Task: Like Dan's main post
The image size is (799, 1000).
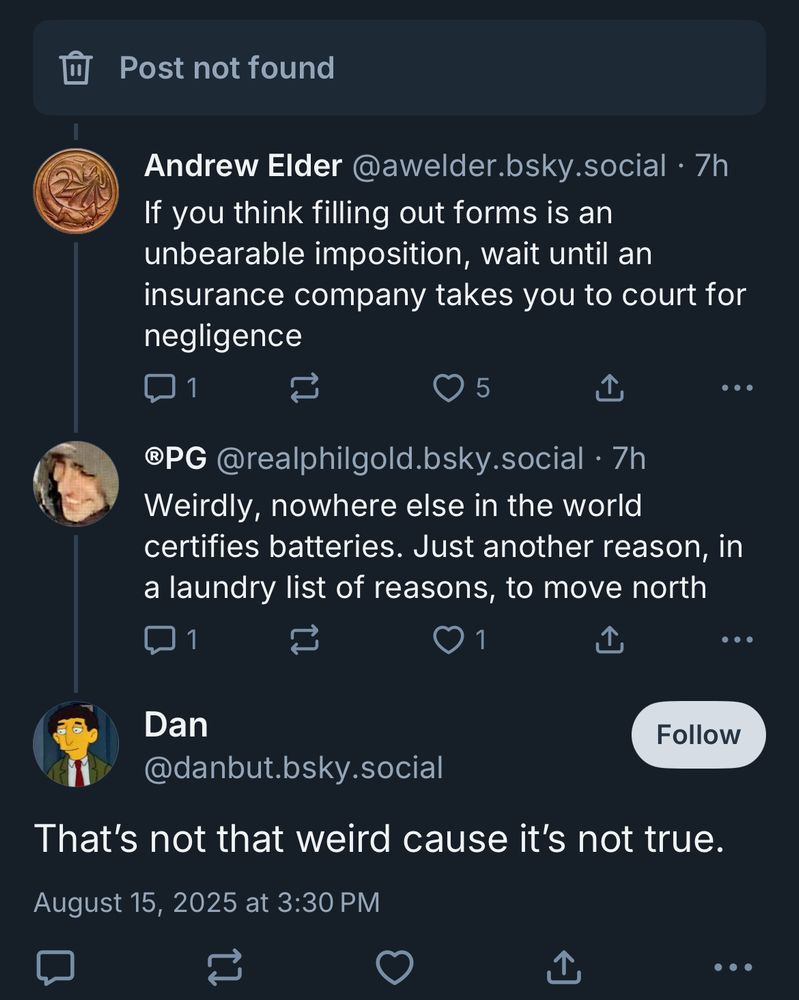Action: 394,966
